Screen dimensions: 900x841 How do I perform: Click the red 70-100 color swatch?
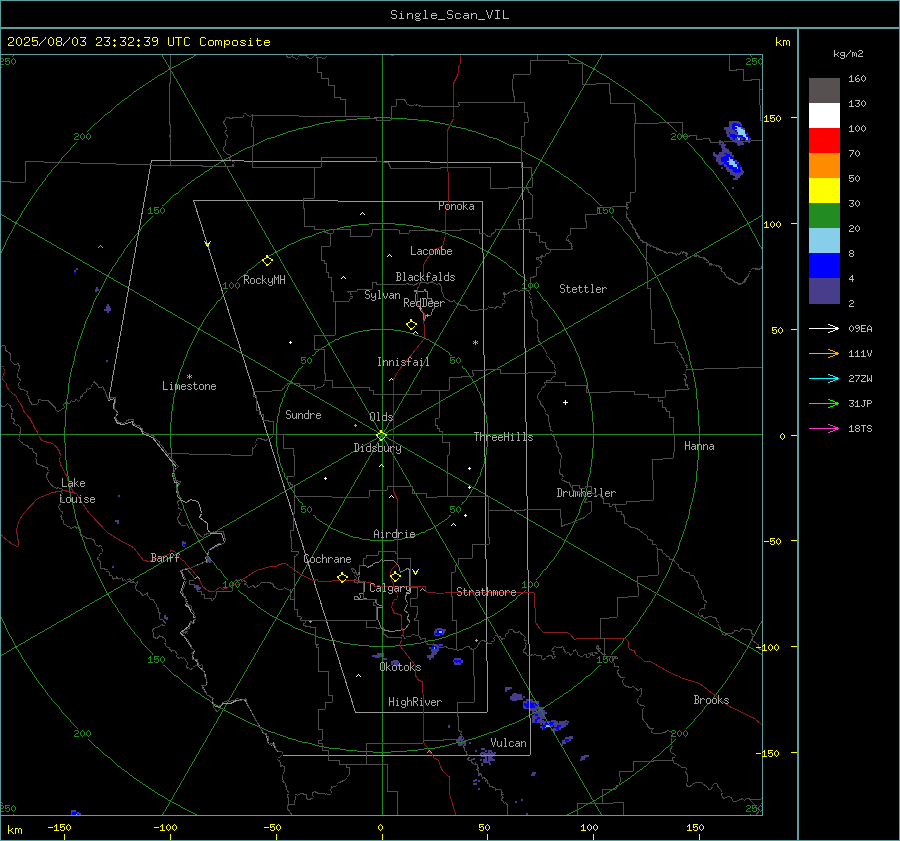click(x=824, y=141)
